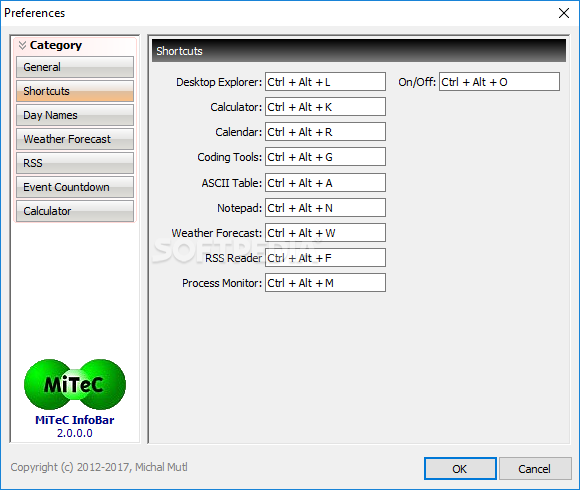The image size is (580, 490).
Task: Open the RSS category
Action: coord(75,163)
